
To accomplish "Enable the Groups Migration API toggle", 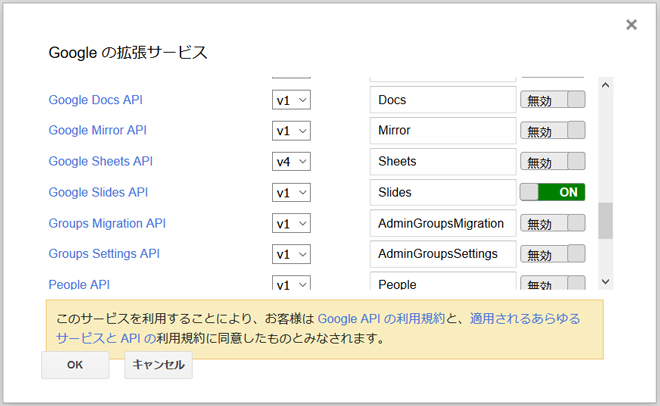I will (553, 223).
